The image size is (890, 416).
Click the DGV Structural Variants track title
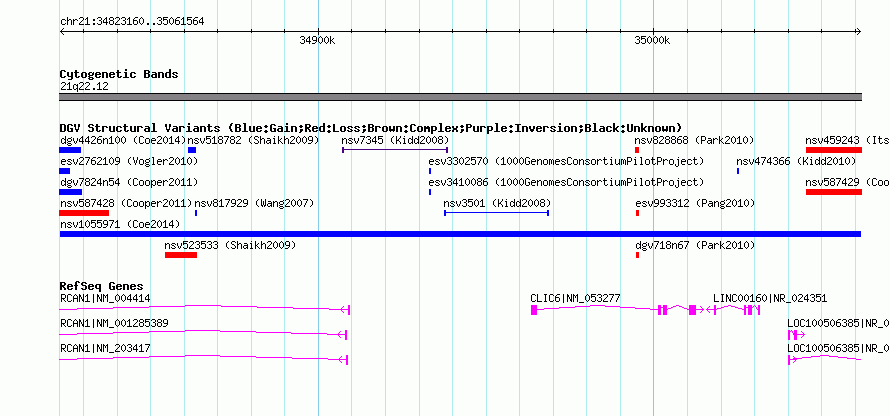point(371,128)
